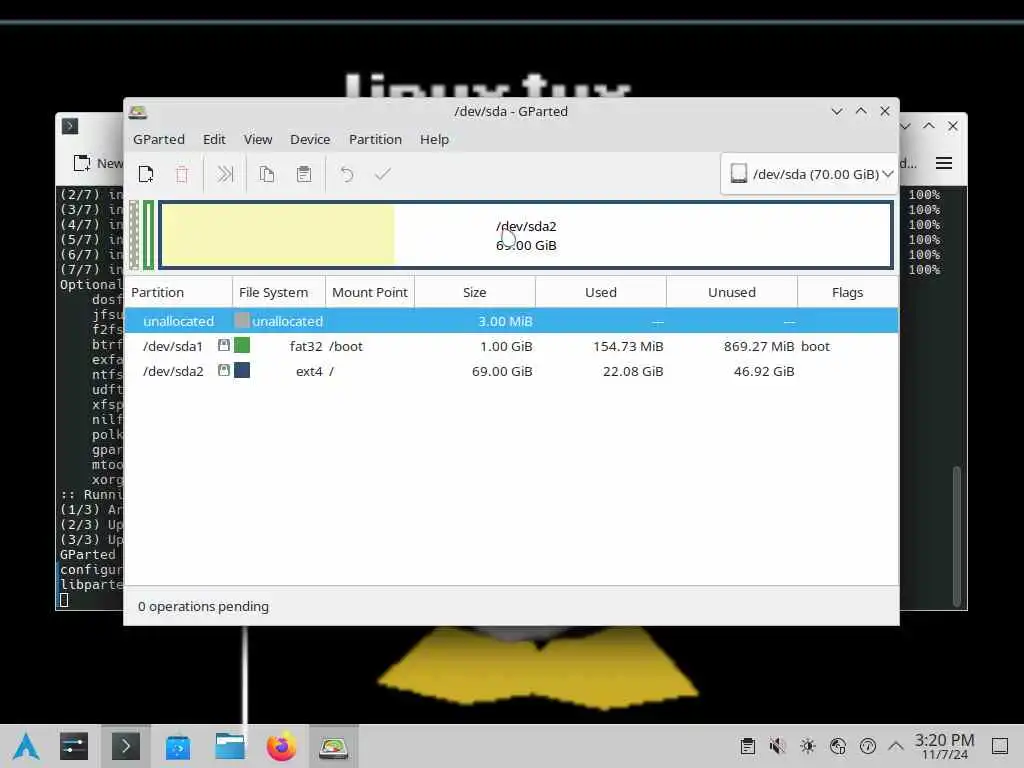The height and width of the screenshot is (768, 1024).
Task: Open Discover software center from taskbar
Action: click(178, 746)
